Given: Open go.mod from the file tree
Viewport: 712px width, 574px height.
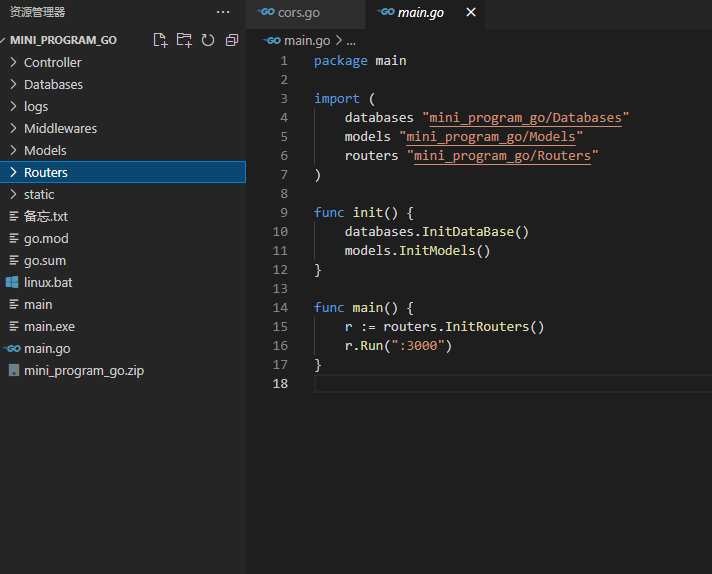Looking at the screenshot, I should click(x=46, y=239).
